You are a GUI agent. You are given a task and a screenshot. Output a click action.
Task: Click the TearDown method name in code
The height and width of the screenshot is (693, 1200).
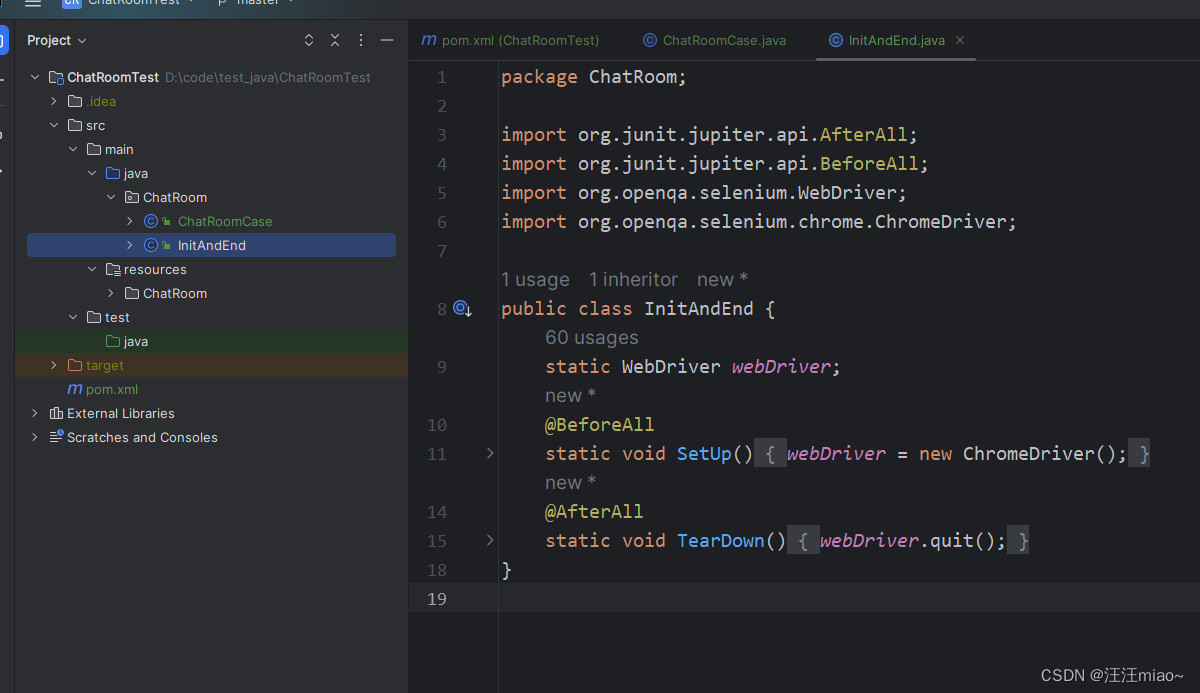pyautogui.click(x=721, y=541)
